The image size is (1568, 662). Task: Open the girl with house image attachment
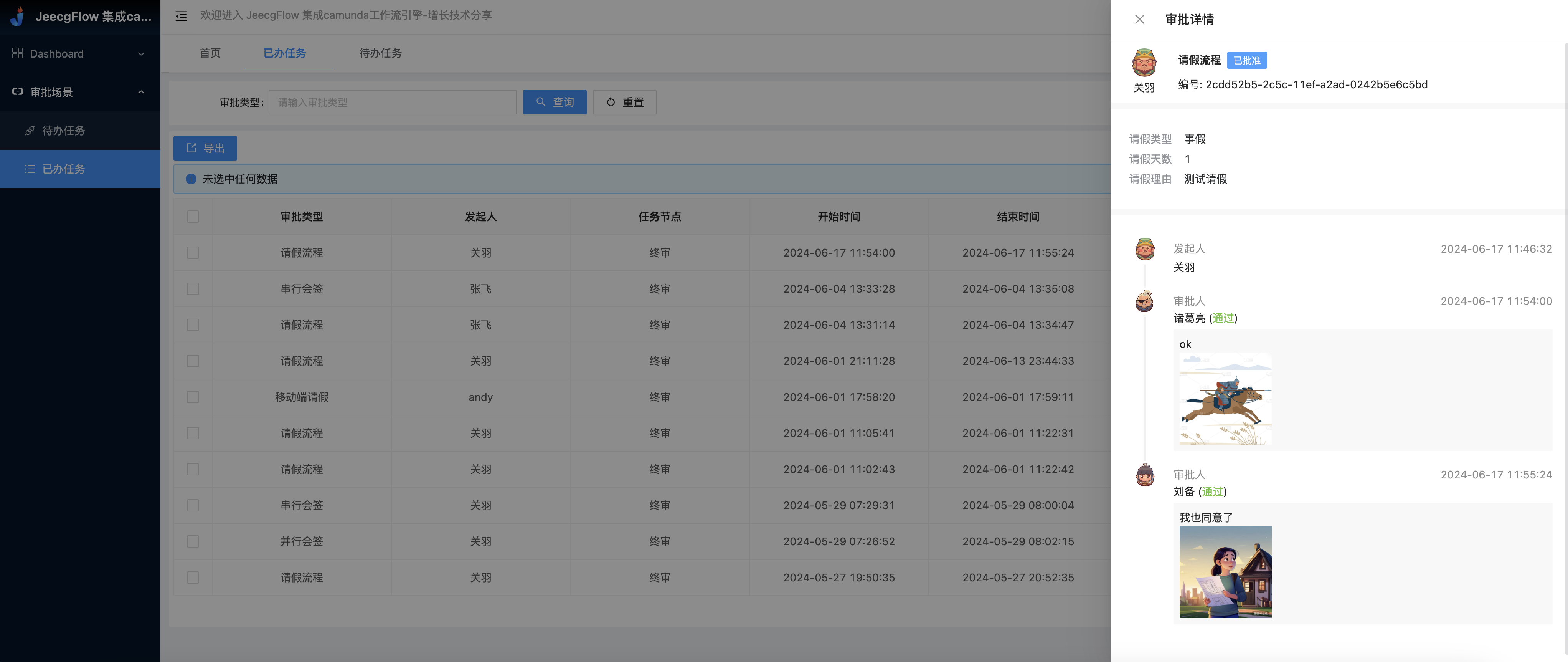point(1225,572)
